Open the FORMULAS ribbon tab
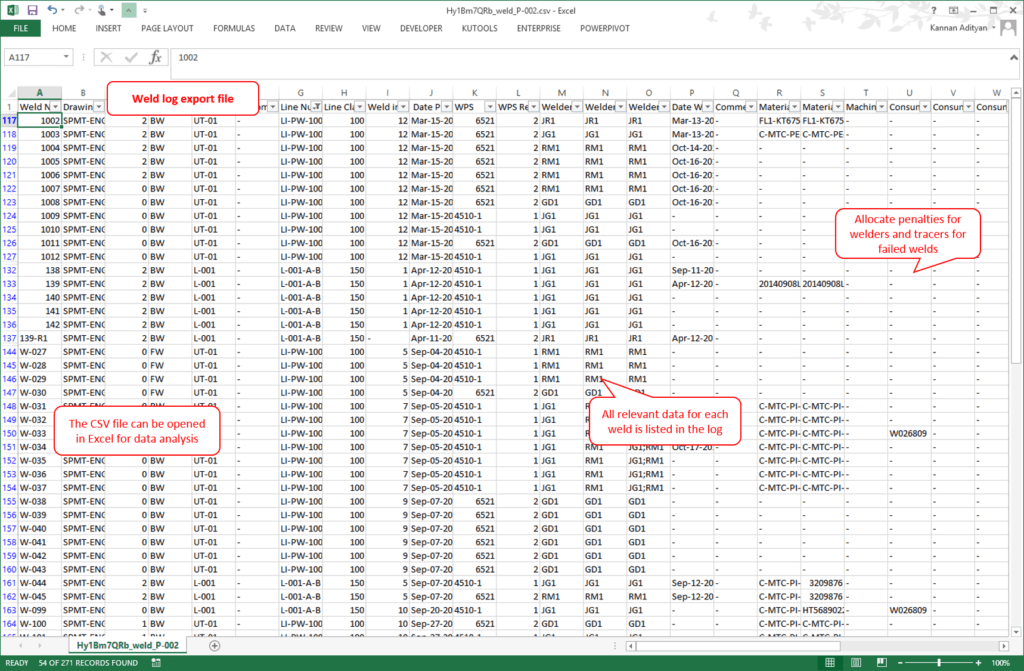1024x671 pixels. [234, 28]
